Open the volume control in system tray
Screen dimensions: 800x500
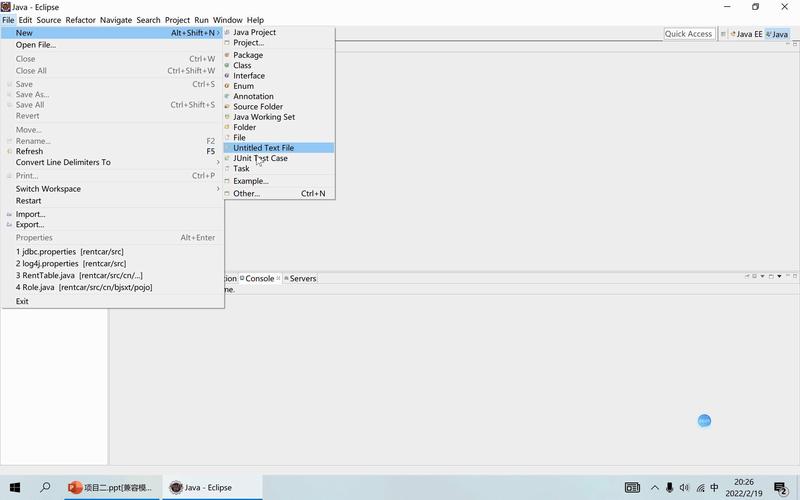coord(684,487)
